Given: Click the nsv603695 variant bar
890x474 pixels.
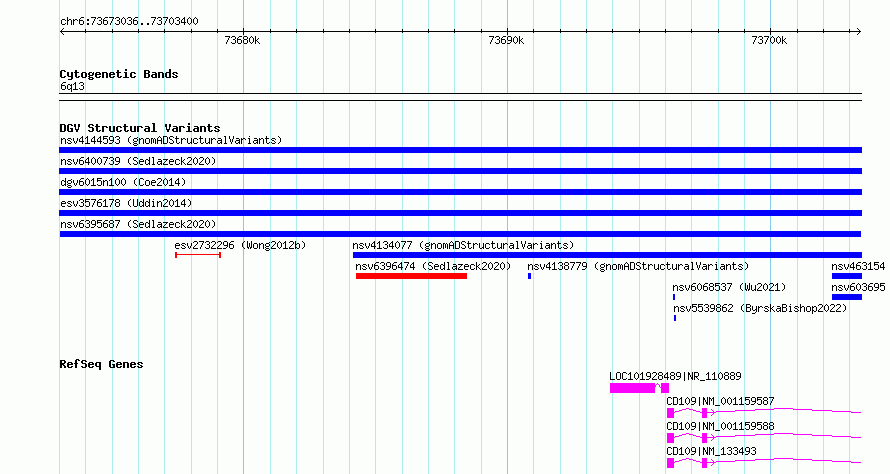Looking at the screenshot, I should pyautogui.click(x=847, y=297).
